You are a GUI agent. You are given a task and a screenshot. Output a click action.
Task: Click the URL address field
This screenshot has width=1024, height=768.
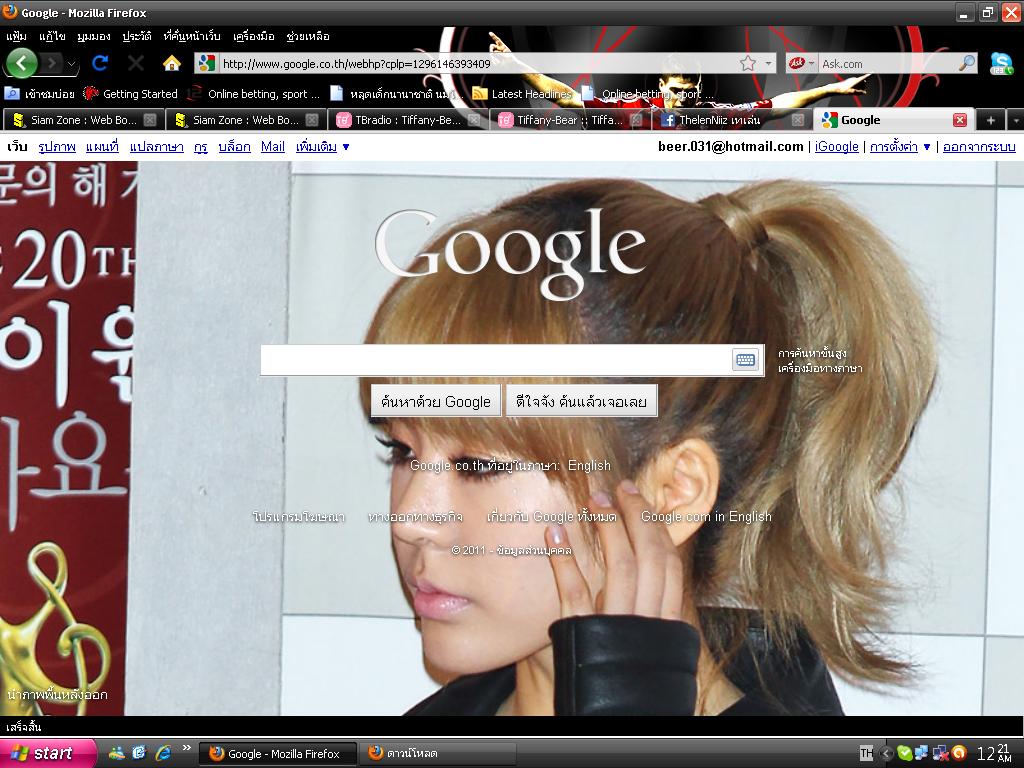pyautogui.click(x=478, y=63)
